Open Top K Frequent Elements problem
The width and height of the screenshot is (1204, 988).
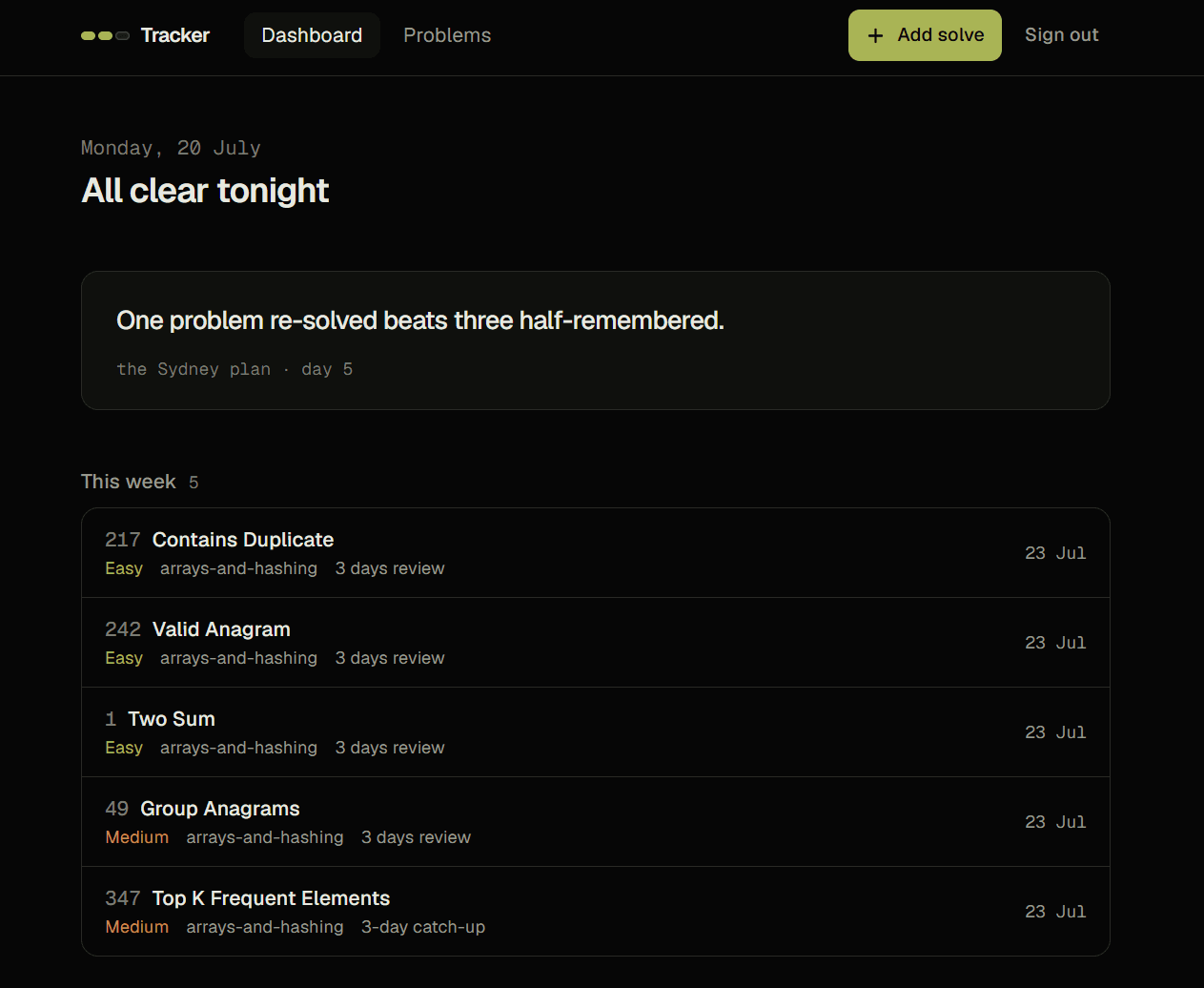596,912
